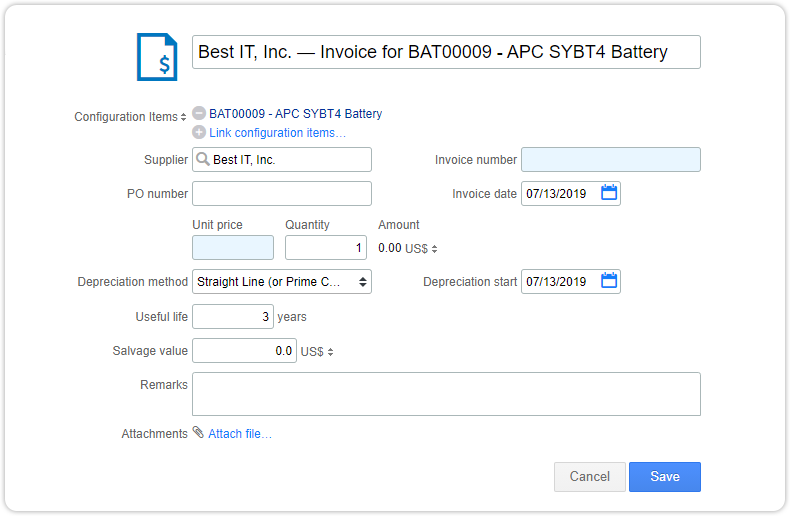Open the Depreciation start calendar picker
This screenshot has width=790, height=516.
pyautogui.click(x=609, y=281)
